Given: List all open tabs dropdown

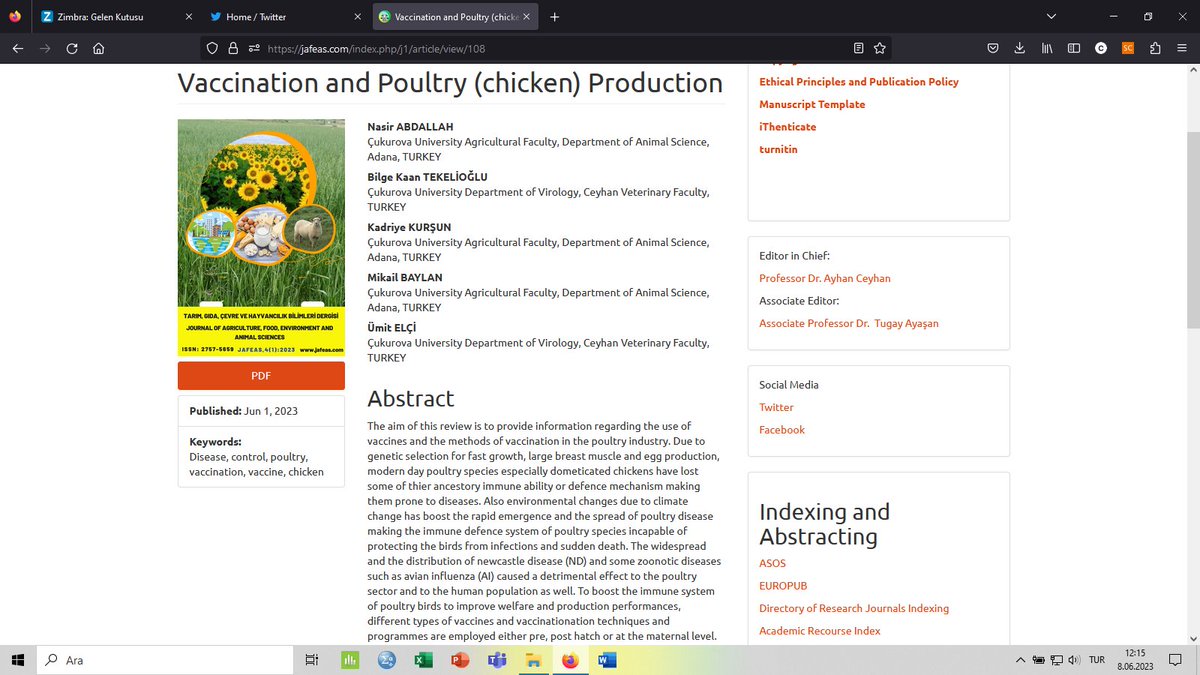Looking at the screenshot, I should point(1051,17).
